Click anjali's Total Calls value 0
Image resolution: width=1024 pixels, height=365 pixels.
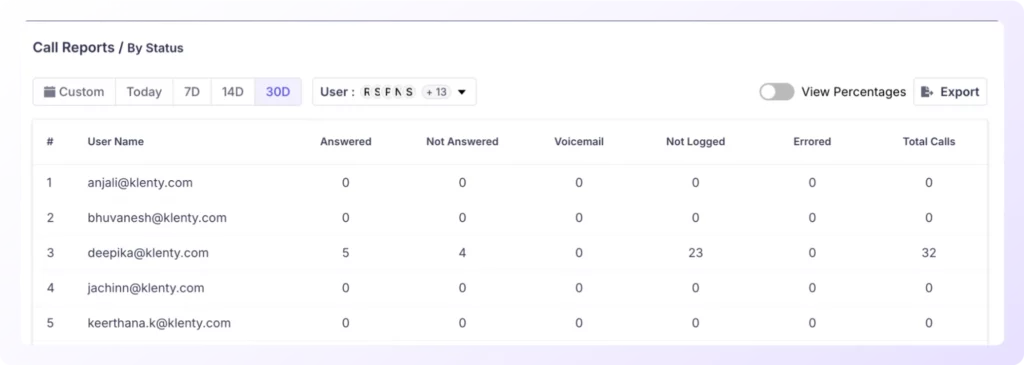point(929,183)
